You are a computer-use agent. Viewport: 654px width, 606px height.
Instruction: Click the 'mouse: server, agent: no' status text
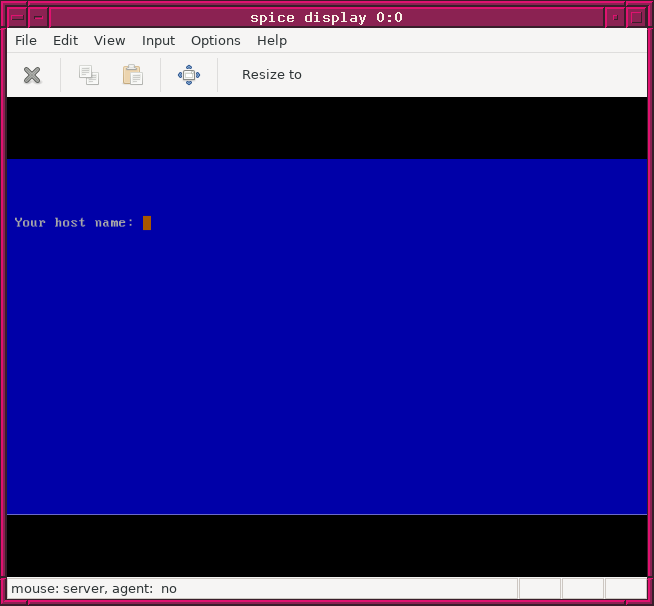click(94, 589)
